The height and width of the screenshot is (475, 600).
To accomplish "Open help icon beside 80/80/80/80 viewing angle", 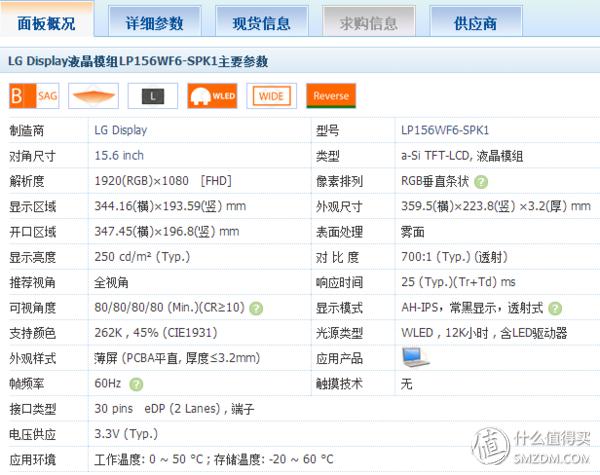I will (x=256, y=308).
